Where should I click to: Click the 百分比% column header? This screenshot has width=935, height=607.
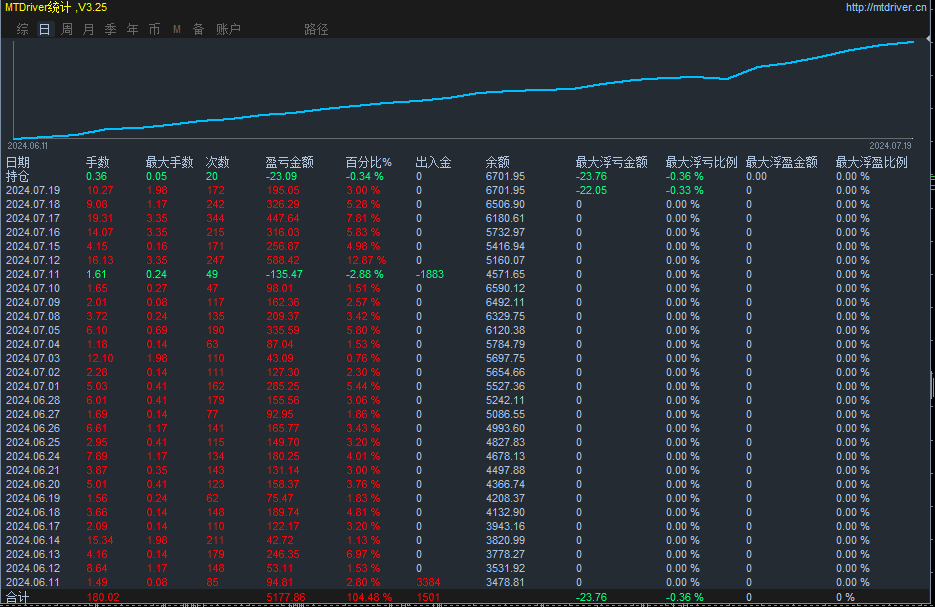pyautogui.click(x=369, y=162)
